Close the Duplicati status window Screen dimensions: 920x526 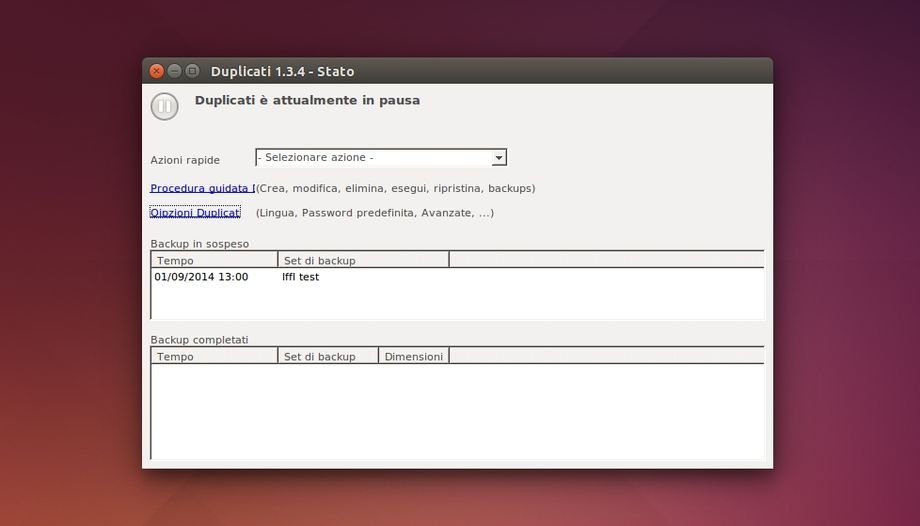[x=157, y=71]
